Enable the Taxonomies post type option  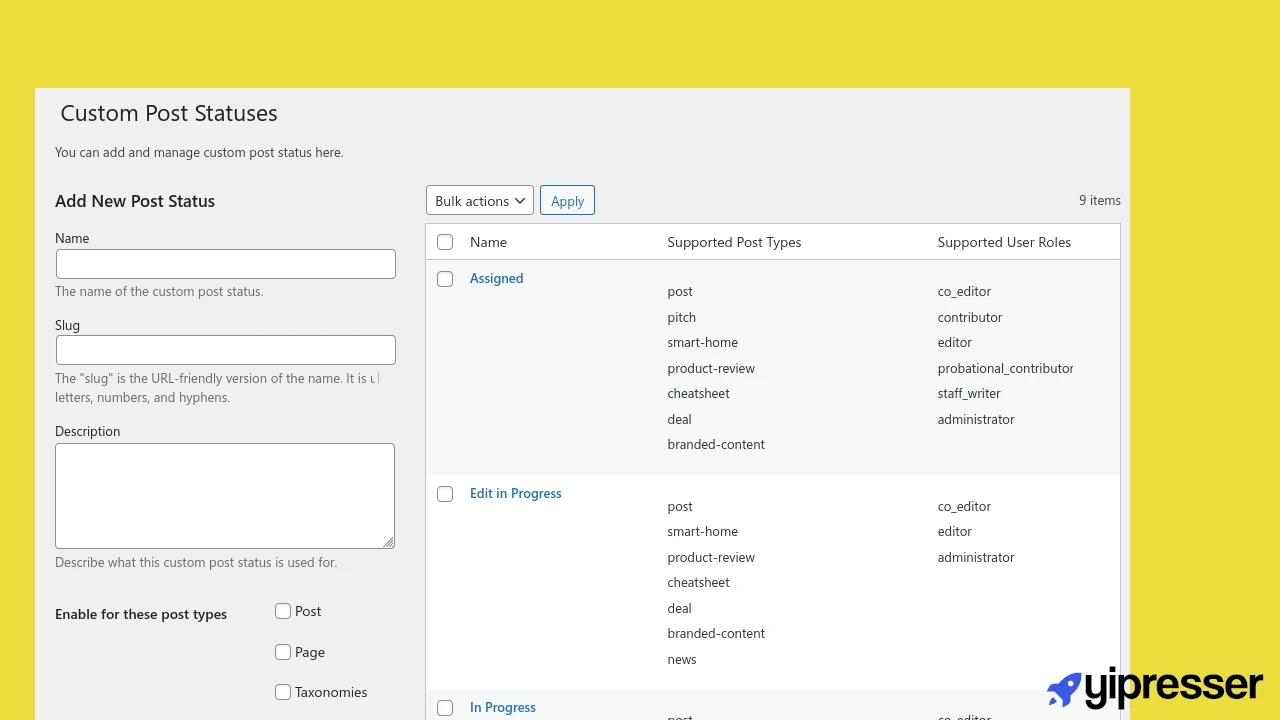(283, 691)
